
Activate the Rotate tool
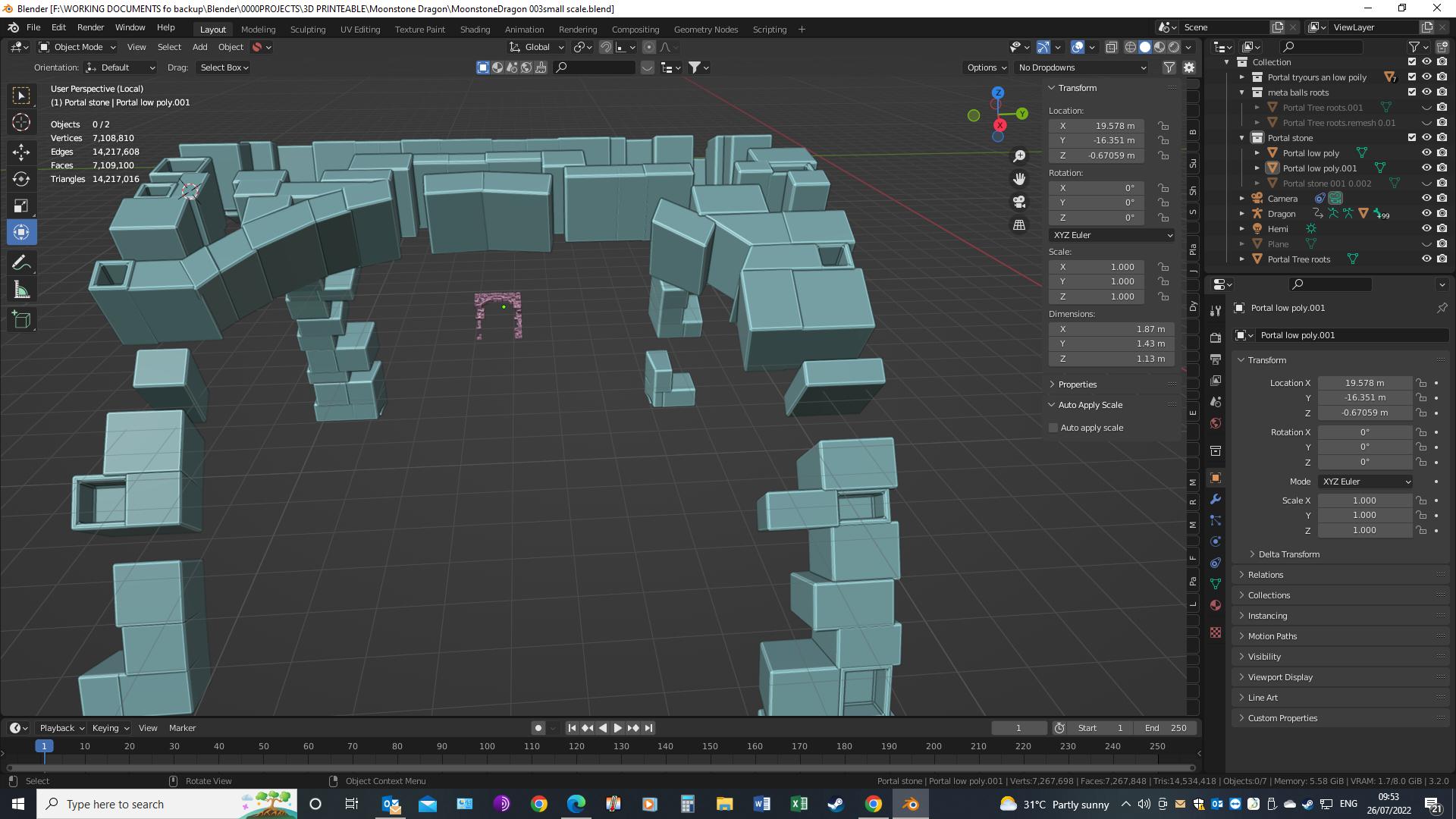(21, 177)
